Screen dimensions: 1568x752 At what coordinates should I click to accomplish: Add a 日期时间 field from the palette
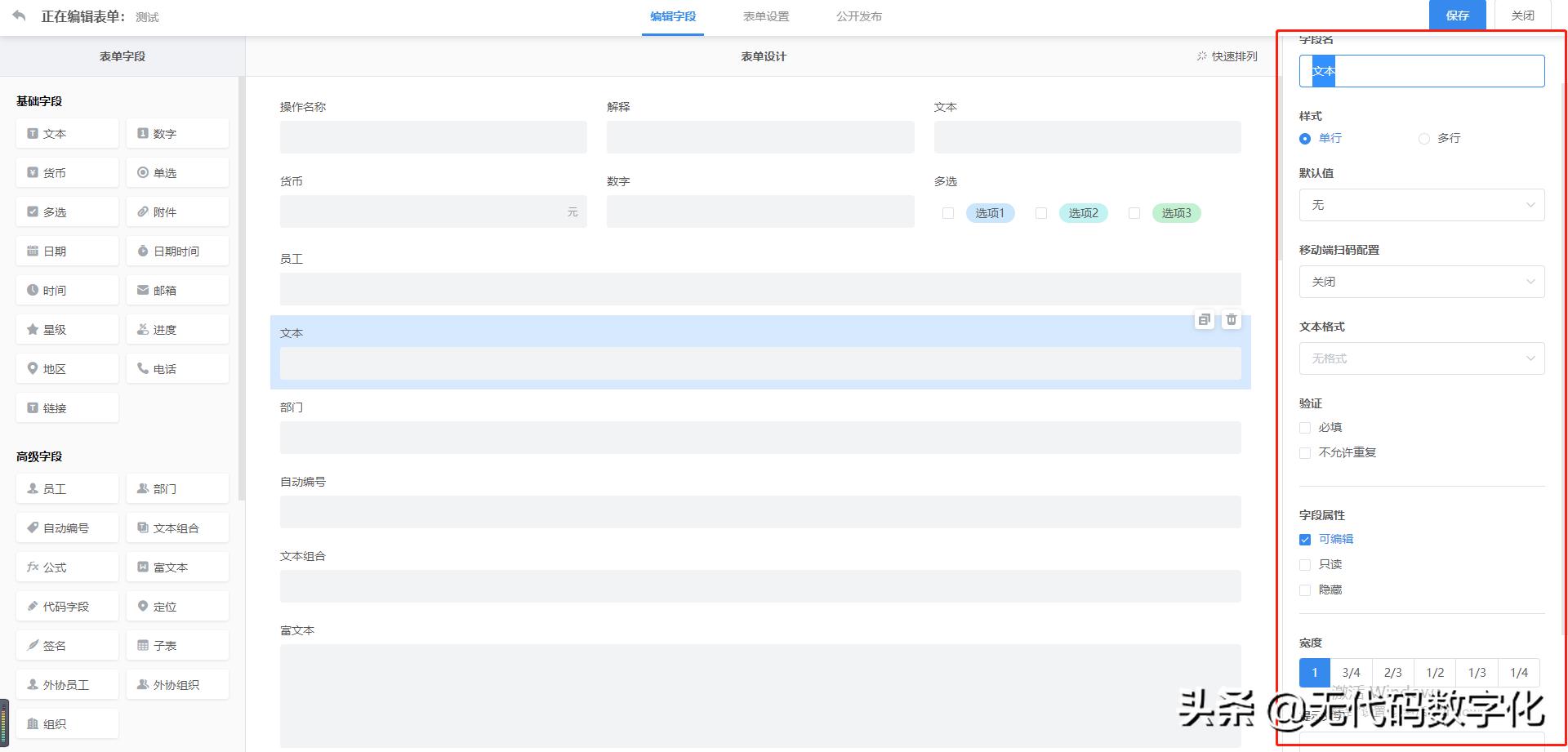coord(177,251)
